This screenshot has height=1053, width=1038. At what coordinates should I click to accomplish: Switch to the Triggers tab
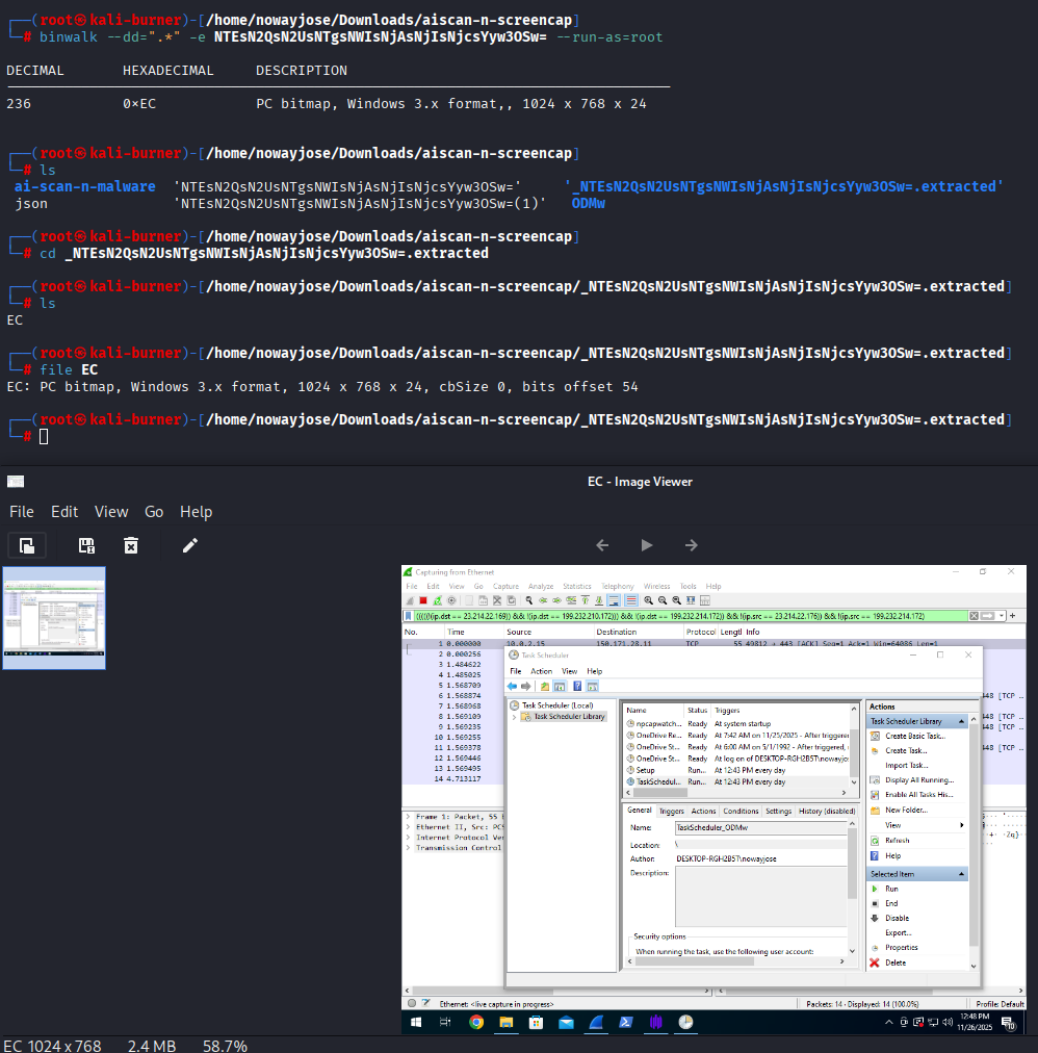tap(671, 811)
